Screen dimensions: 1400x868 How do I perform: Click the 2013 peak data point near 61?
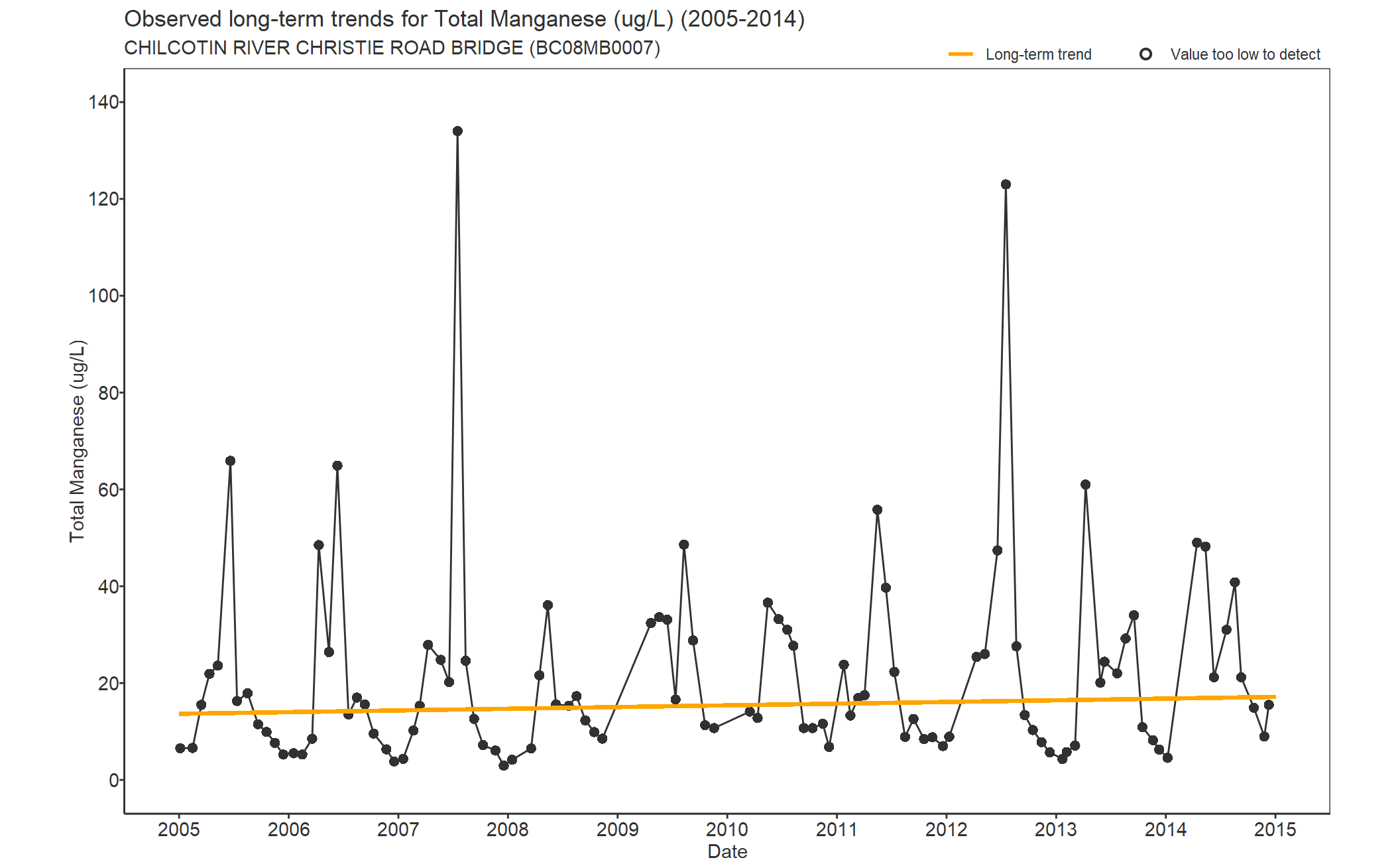[x=1085, y=485]
